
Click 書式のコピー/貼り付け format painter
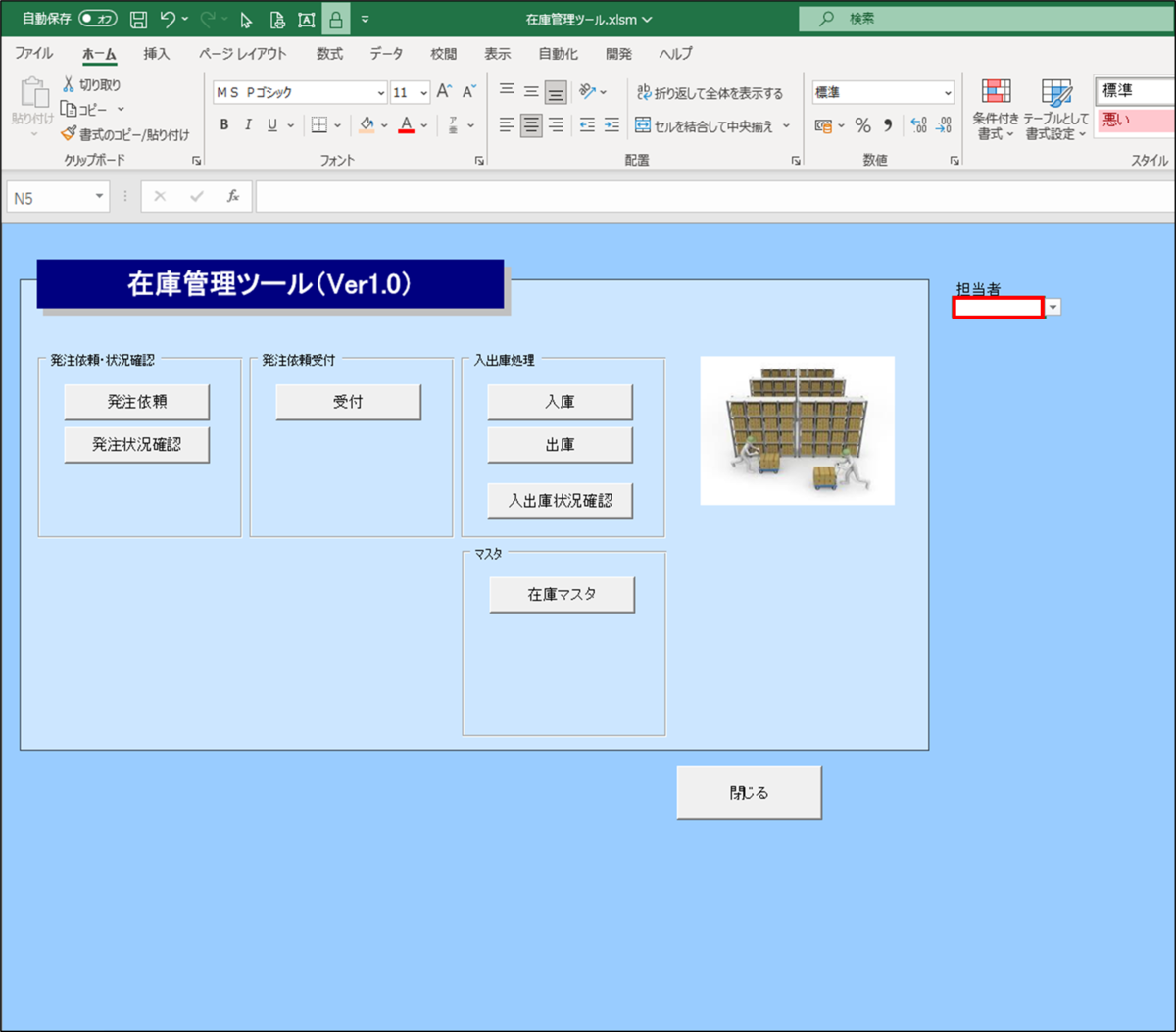click(125, 134)
